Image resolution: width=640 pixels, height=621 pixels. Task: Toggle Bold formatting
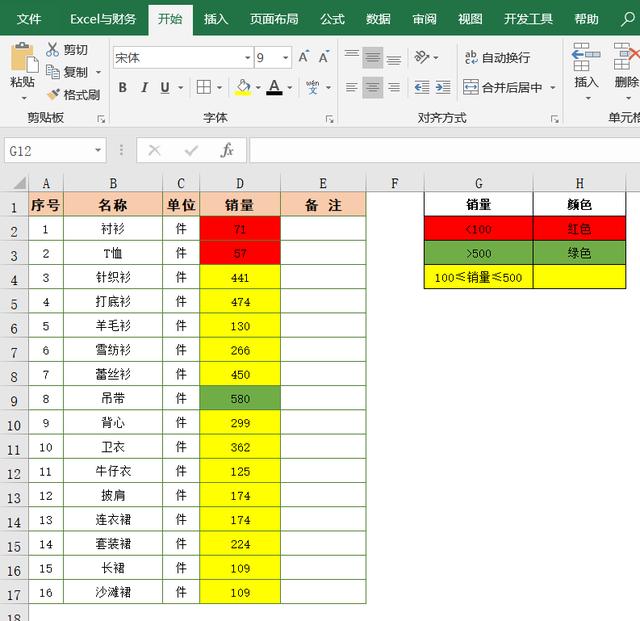tap(123, 88)
